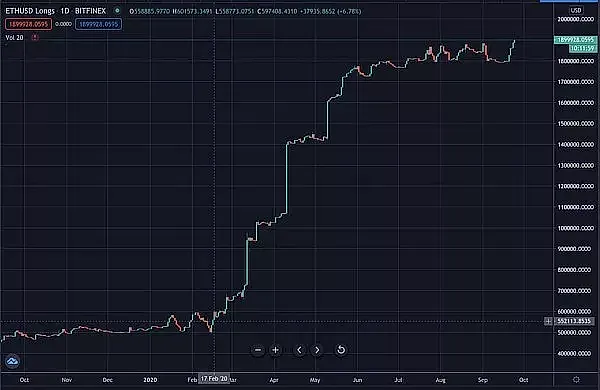Click the C597408.4310 close value
The height and width of the screenshot is (390, 600).
277,11
